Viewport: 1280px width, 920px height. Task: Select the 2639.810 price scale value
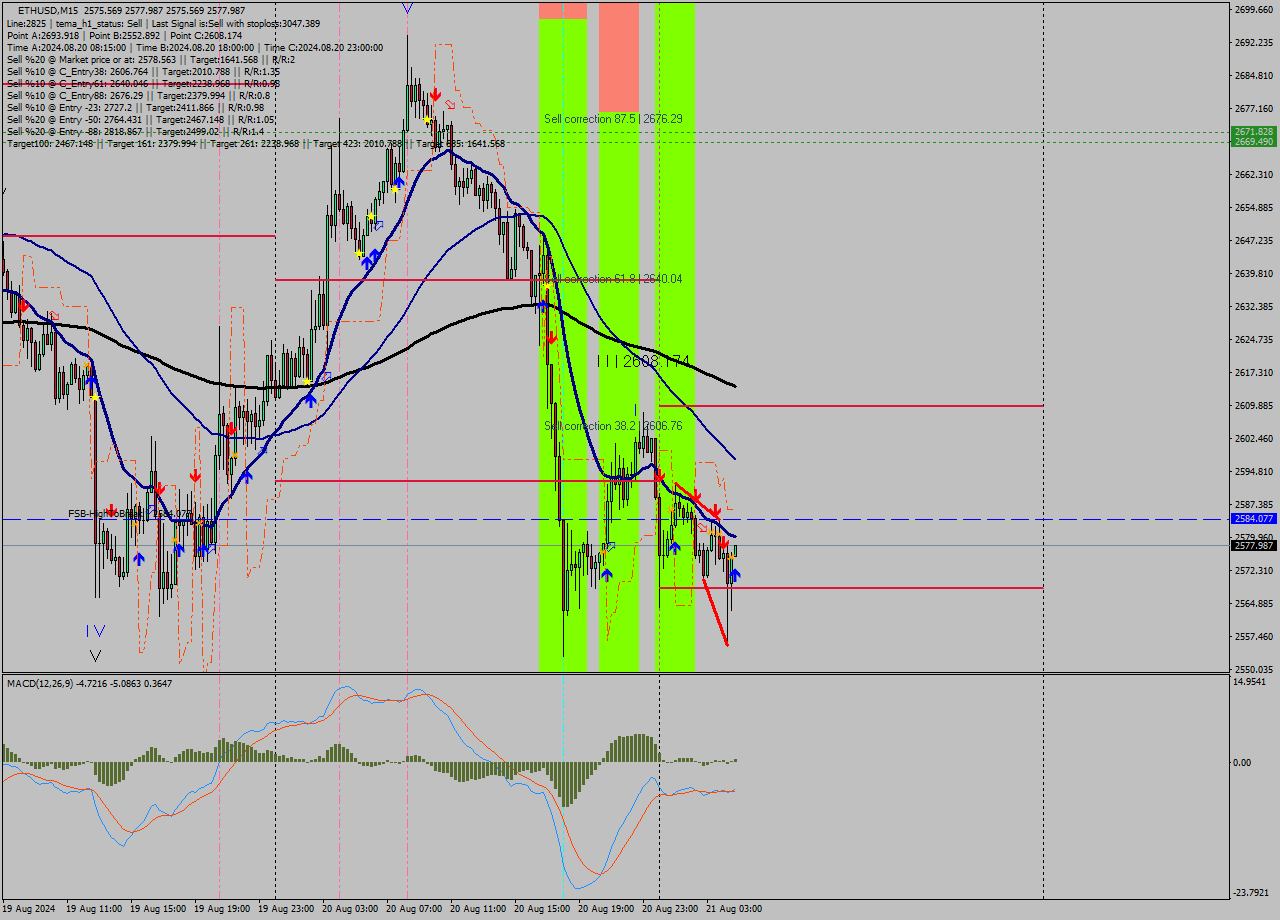coord(1253,274)
